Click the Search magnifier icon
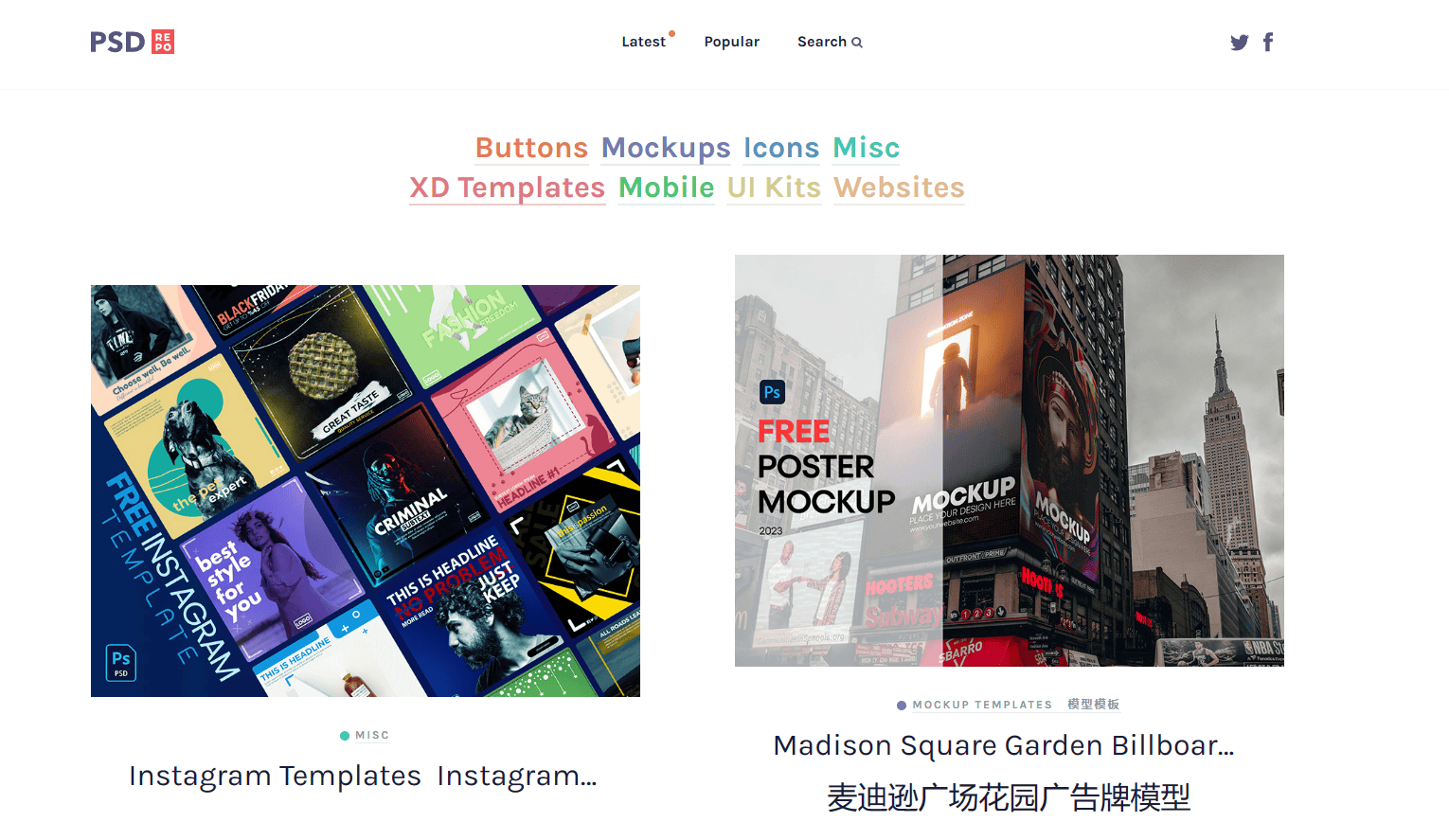Screen dimensions: 1449x840 (x=857, y=43)
